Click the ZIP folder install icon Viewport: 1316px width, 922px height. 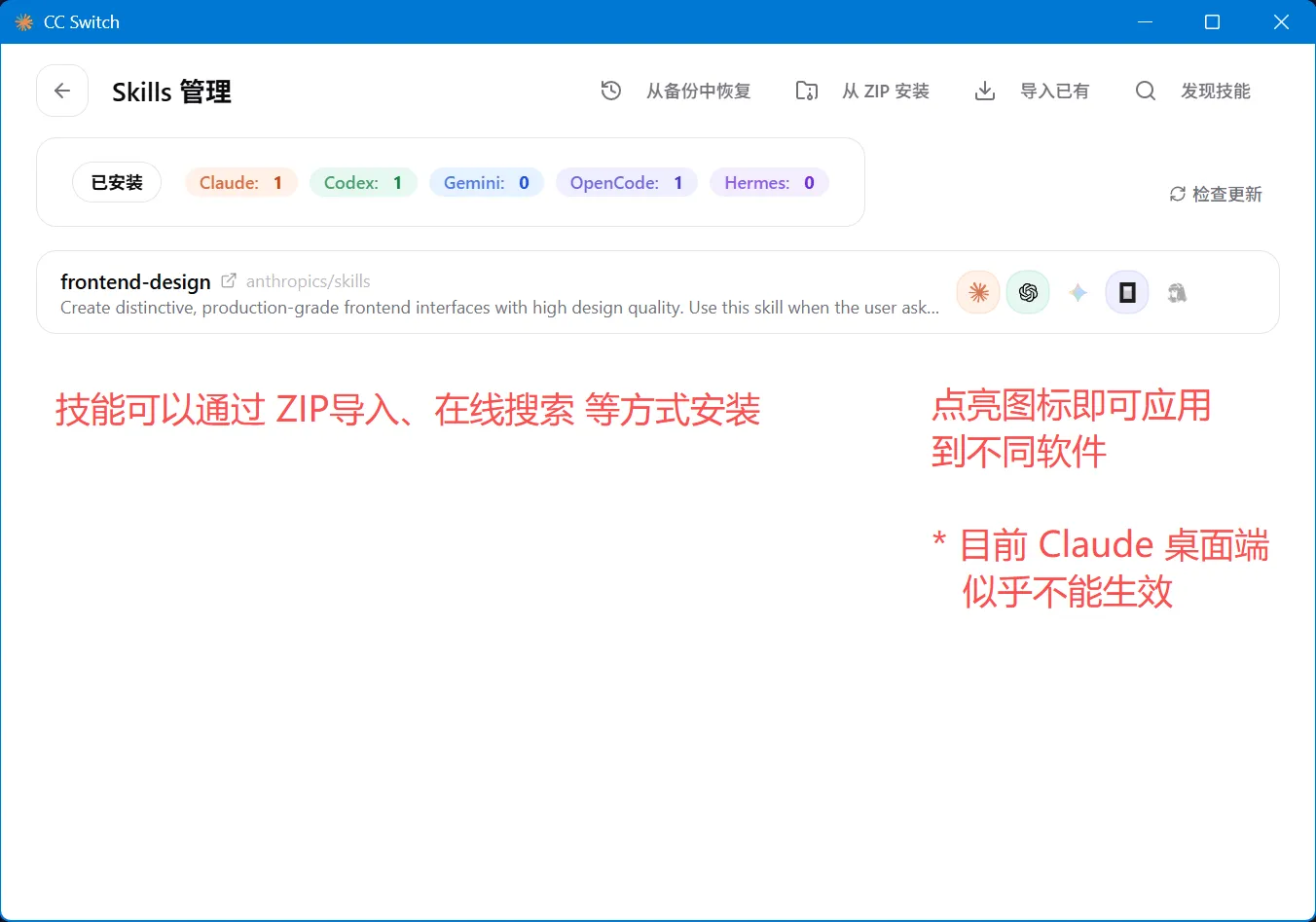coord(807,91)
